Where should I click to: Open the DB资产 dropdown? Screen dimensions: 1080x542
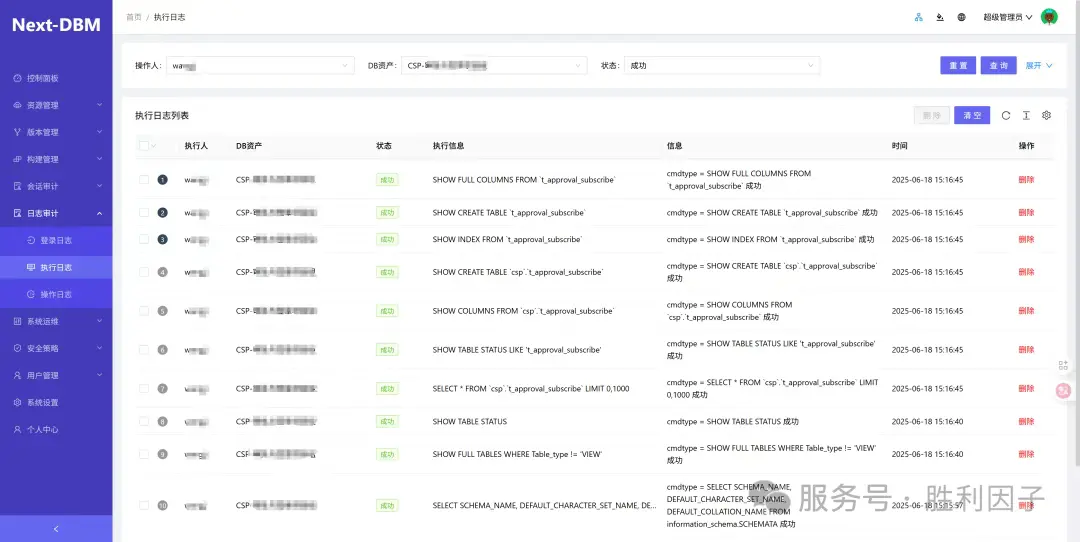pyautogui.click(x=494, y=65)
